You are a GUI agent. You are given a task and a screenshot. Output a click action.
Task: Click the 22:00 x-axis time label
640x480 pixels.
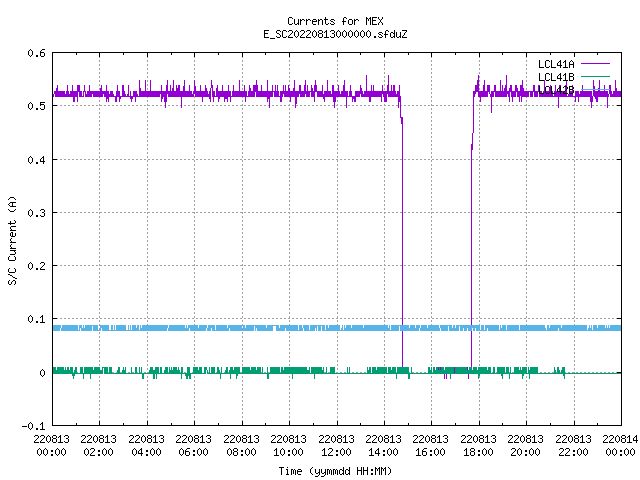(573, 452)
